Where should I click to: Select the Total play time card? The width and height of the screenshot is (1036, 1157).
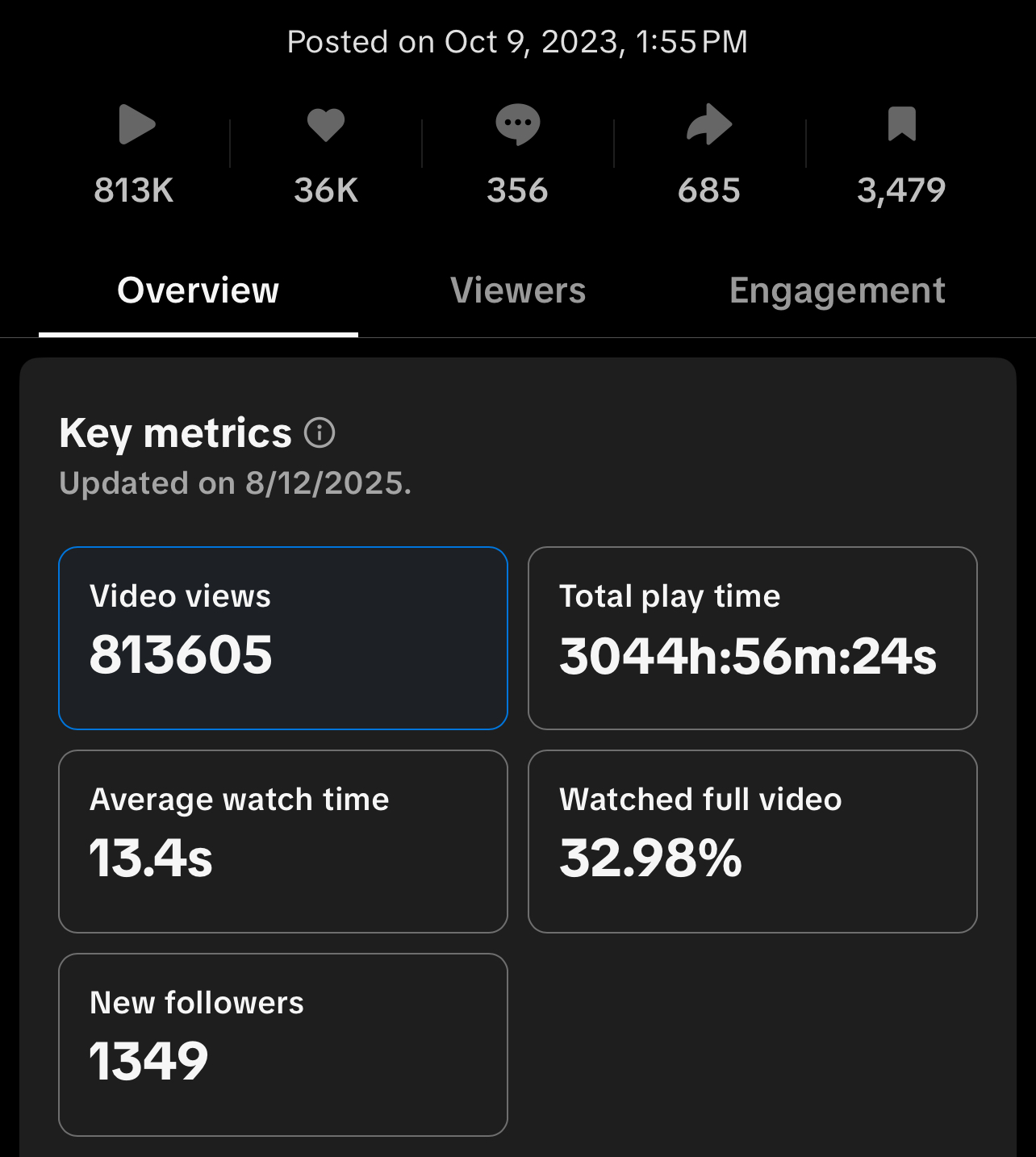pyautogui.click(x=752, y=638)
